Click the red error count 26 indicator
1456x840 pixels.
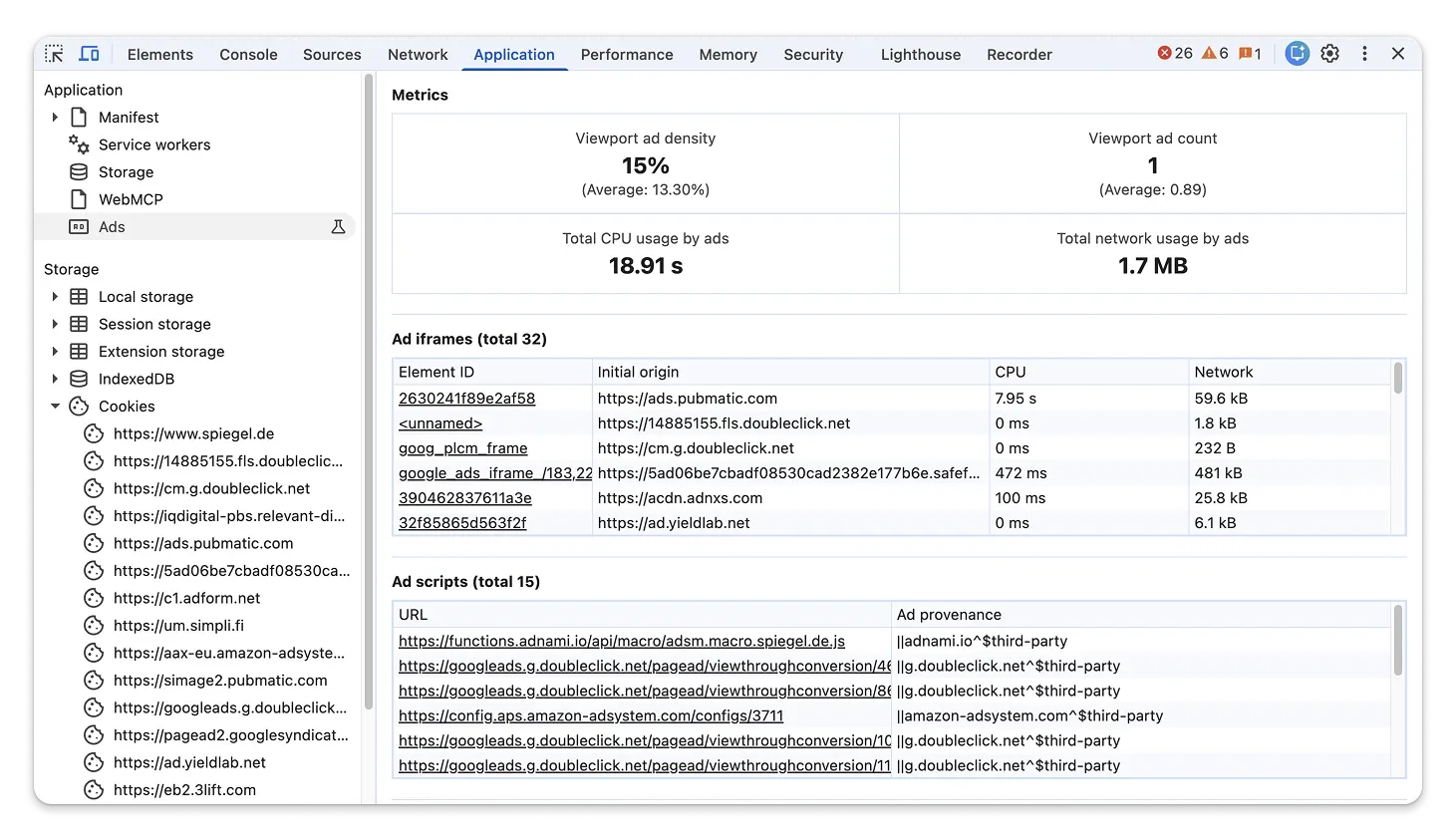[1175, 54]
